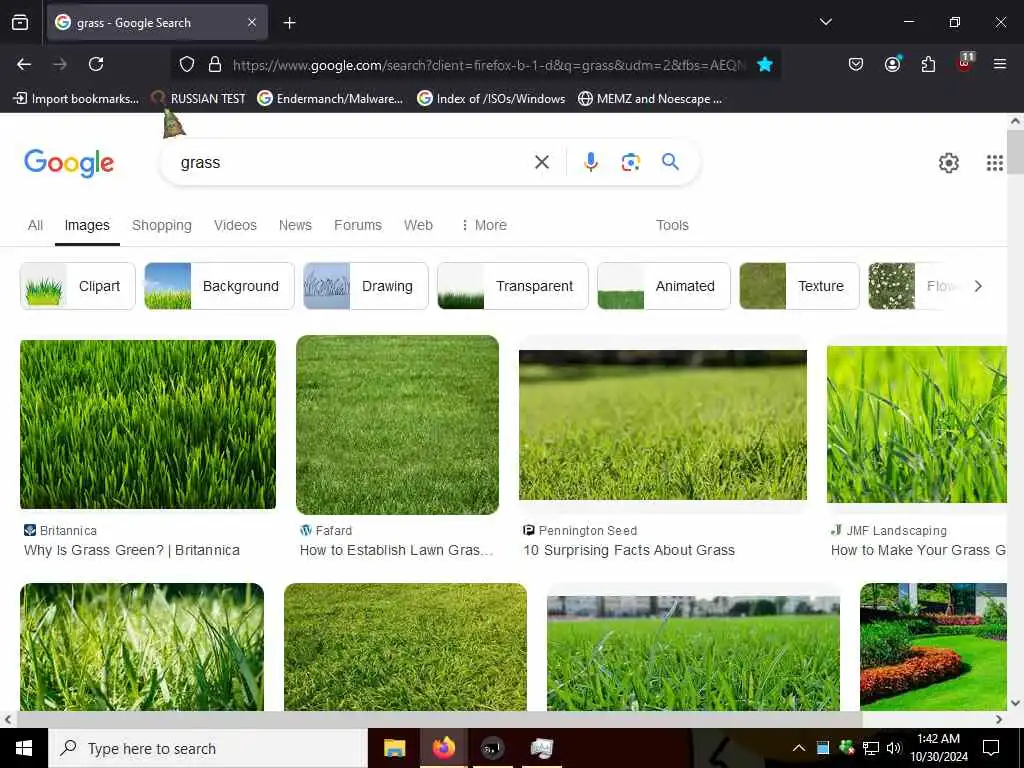Click the extension icon with badge 11
This screenshot has width=1024, height=768.
tap(965, 63)
